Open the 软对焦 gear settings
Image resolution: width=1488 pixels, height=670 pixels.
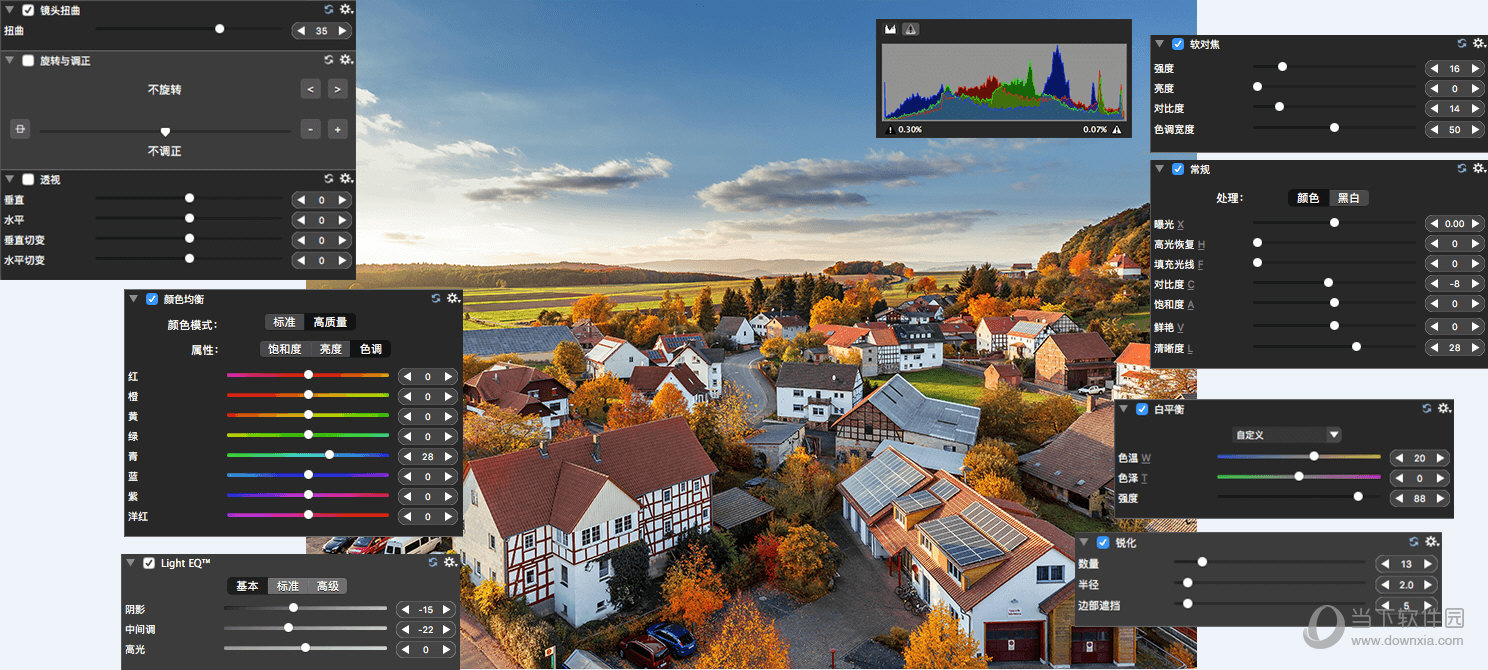(1478, 44)
